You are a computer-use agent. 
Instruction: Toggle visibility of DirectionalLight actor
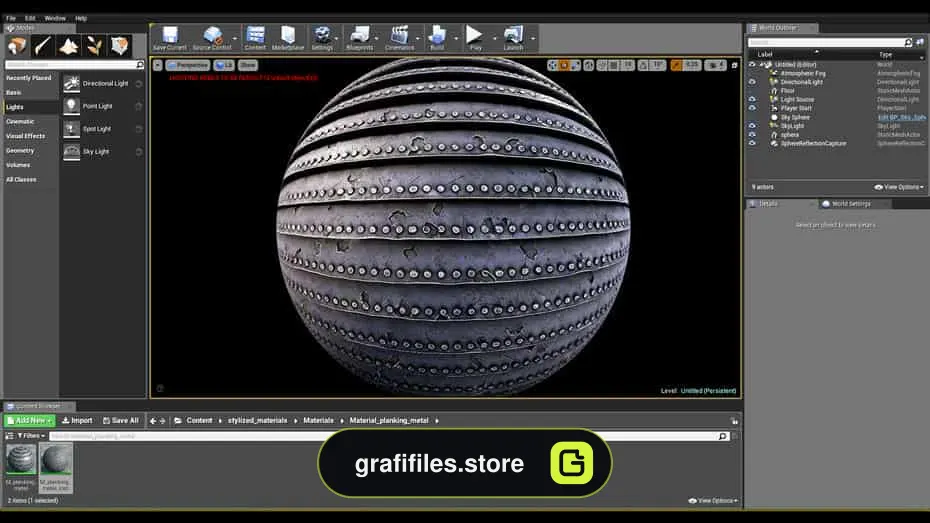point(752,82)
